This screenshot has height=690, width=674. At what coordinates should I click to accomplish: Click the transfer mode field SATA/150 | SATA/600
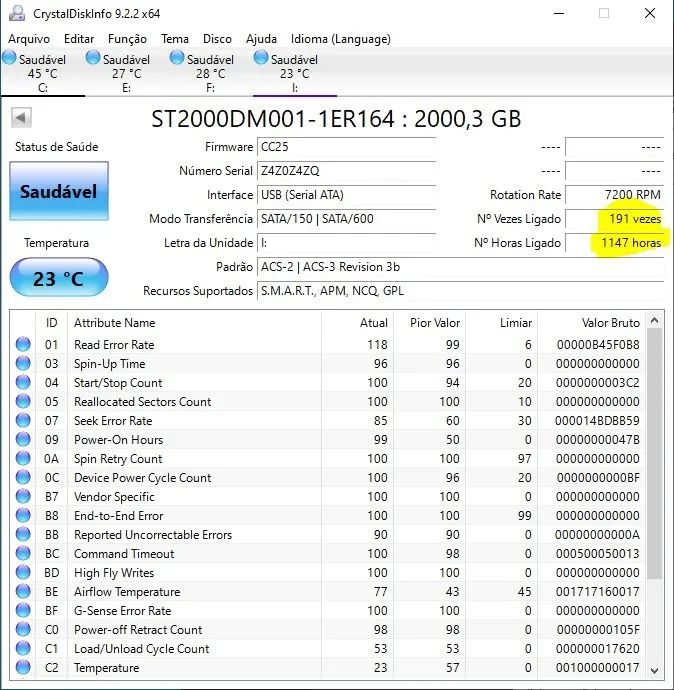tap(346, 219)
